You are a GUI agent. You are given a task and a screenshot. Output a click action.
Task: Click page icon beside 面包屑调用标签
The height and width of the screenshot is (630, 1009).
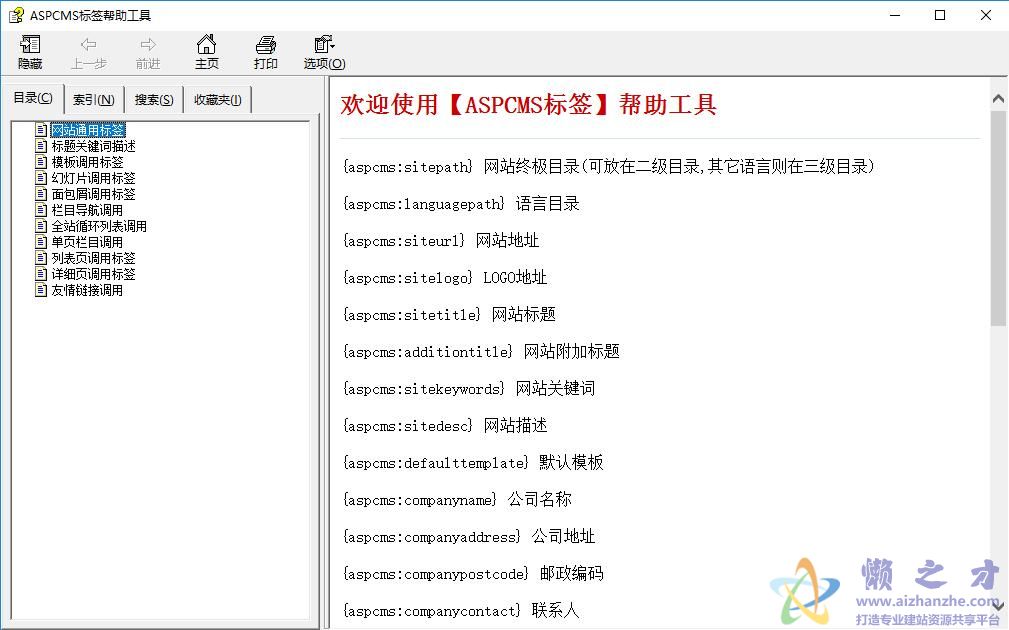(x=41, y=194)
